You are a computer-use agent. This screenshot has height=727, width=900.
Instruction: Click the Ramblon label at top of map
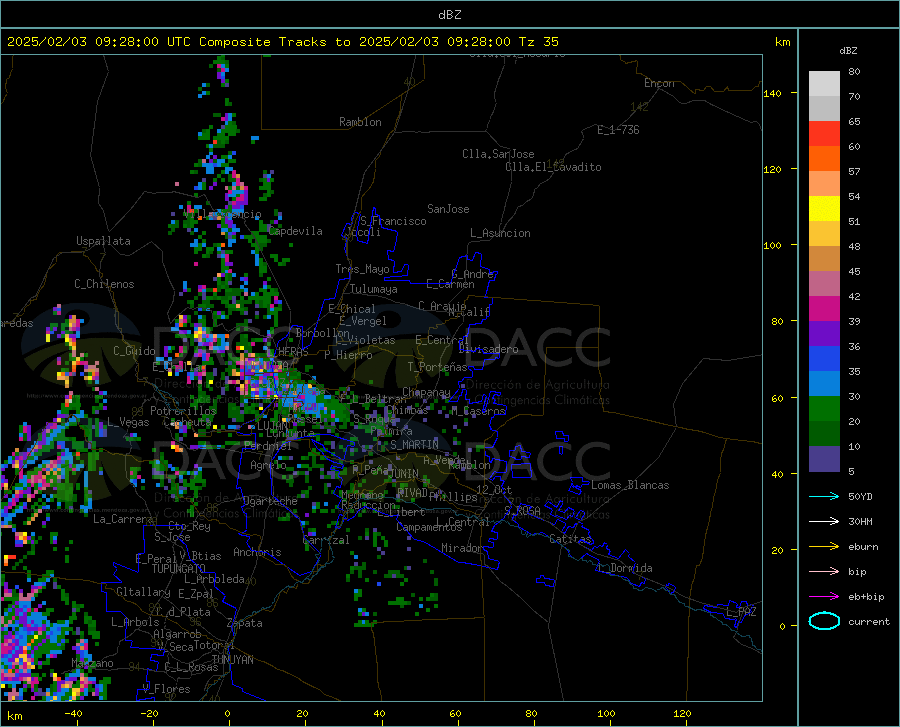[x=360, y=122]
